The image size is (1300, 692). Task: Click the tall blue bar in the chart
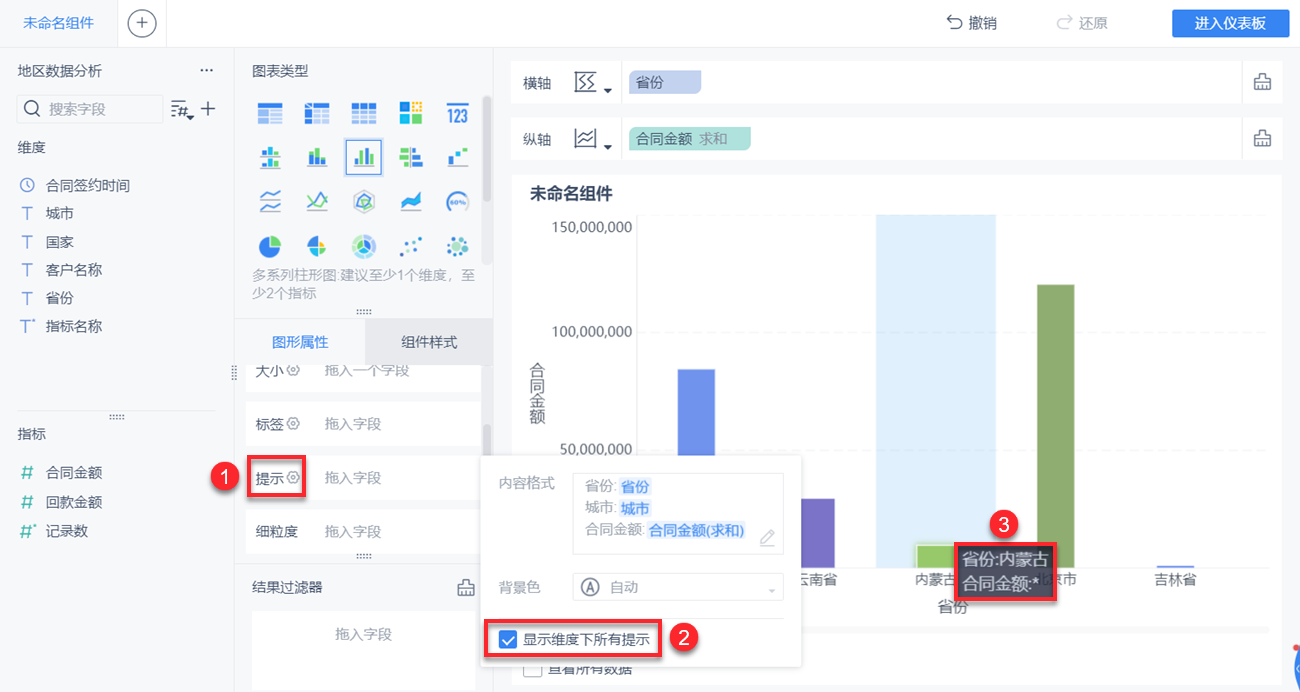point(696,412)
